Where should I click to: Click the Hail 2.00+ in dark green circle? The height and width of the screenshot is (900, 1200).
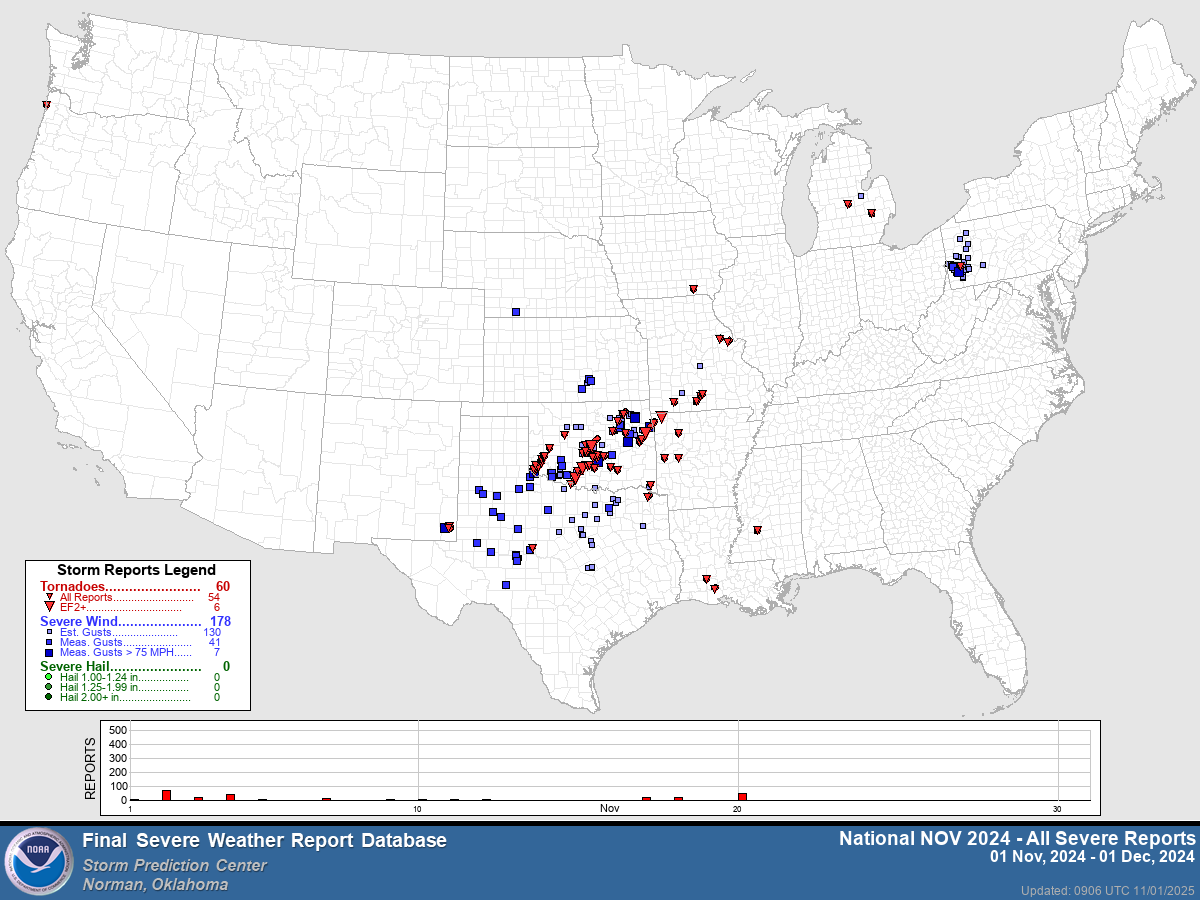point(49,697)
